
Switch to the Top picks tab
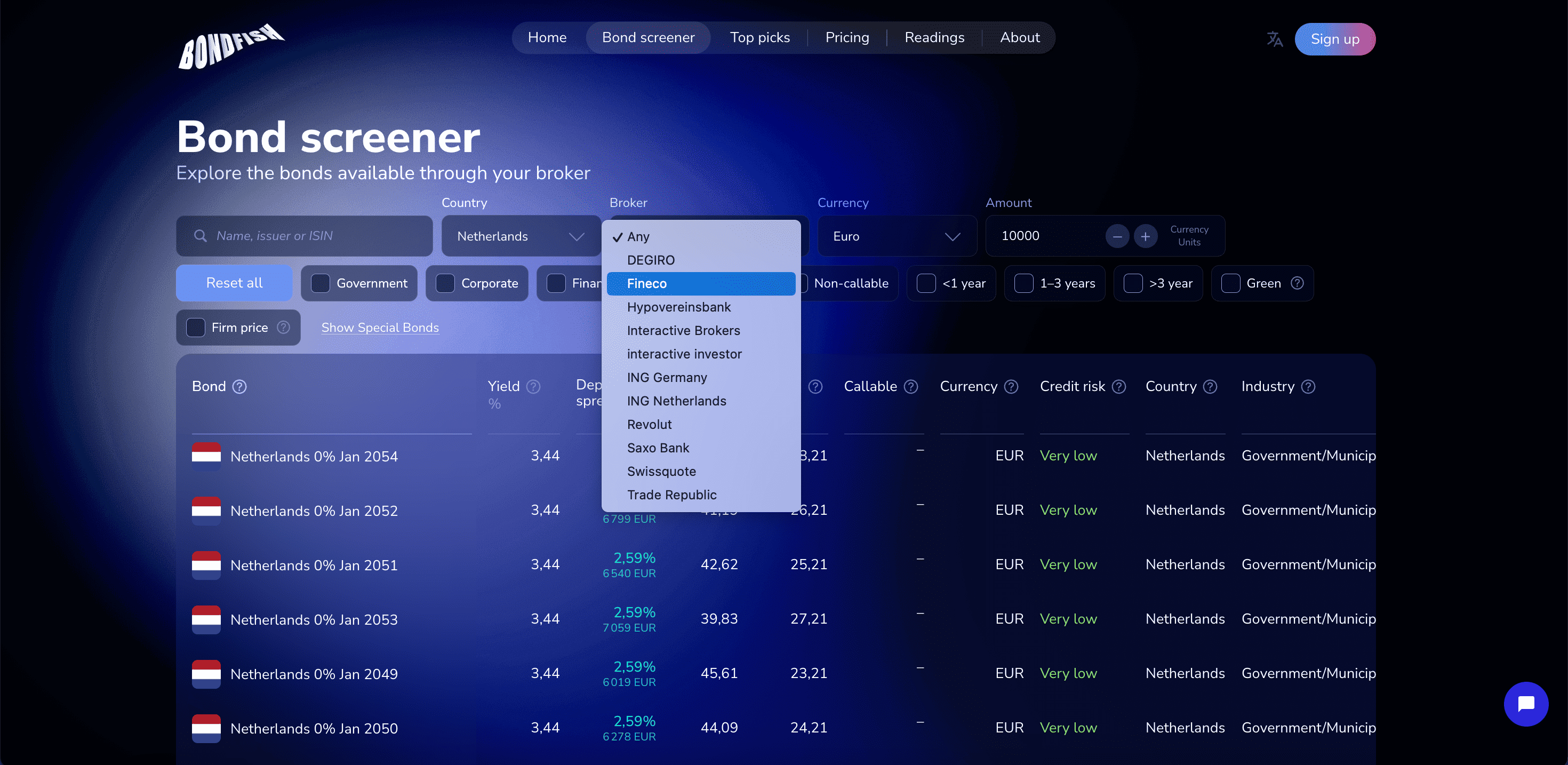(x=759, y=37)
